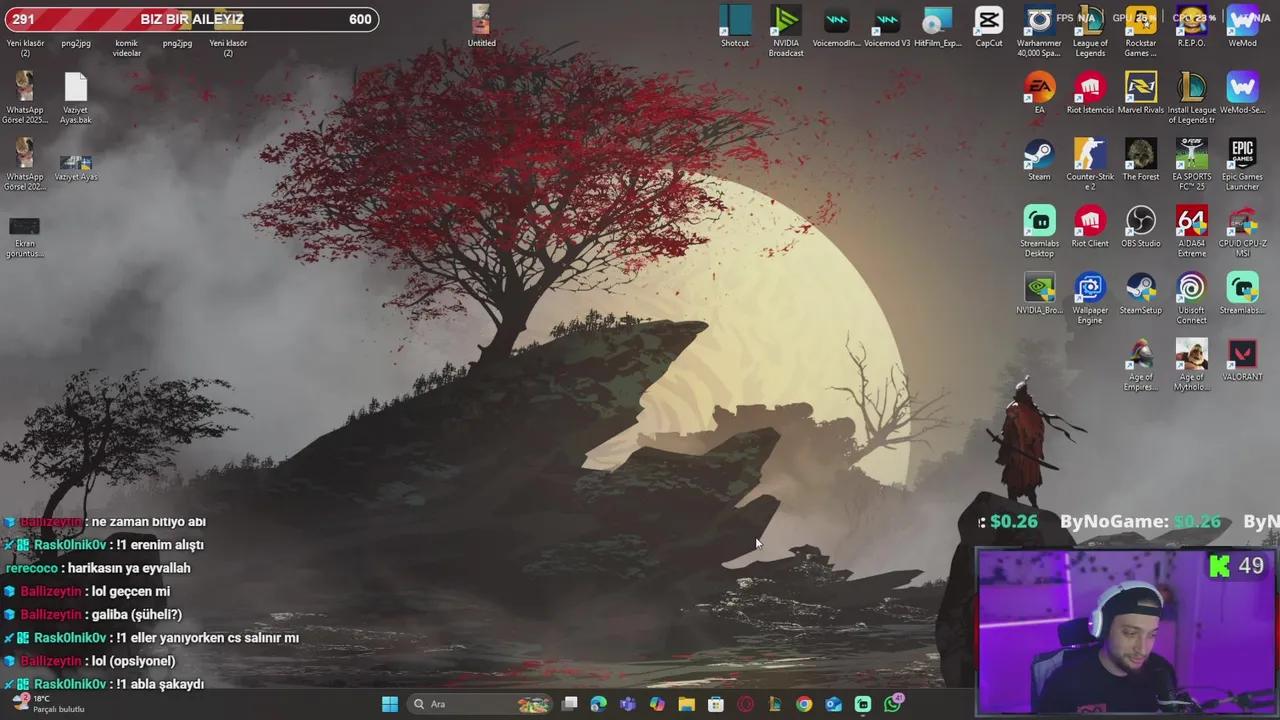
Task: Select the Steam desktop shortcut
Action: tap(1039, 160)
